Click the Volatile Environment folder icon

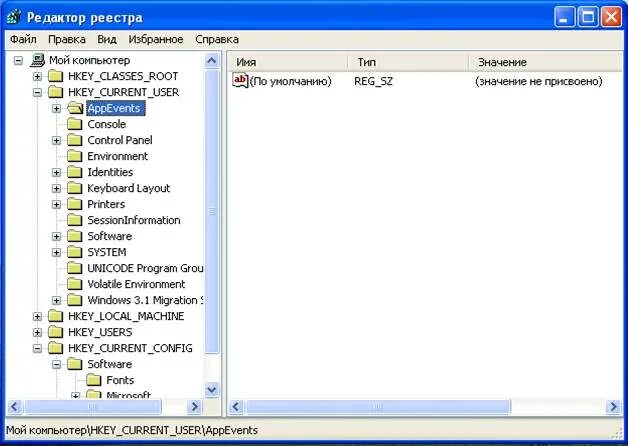(74, 284)
